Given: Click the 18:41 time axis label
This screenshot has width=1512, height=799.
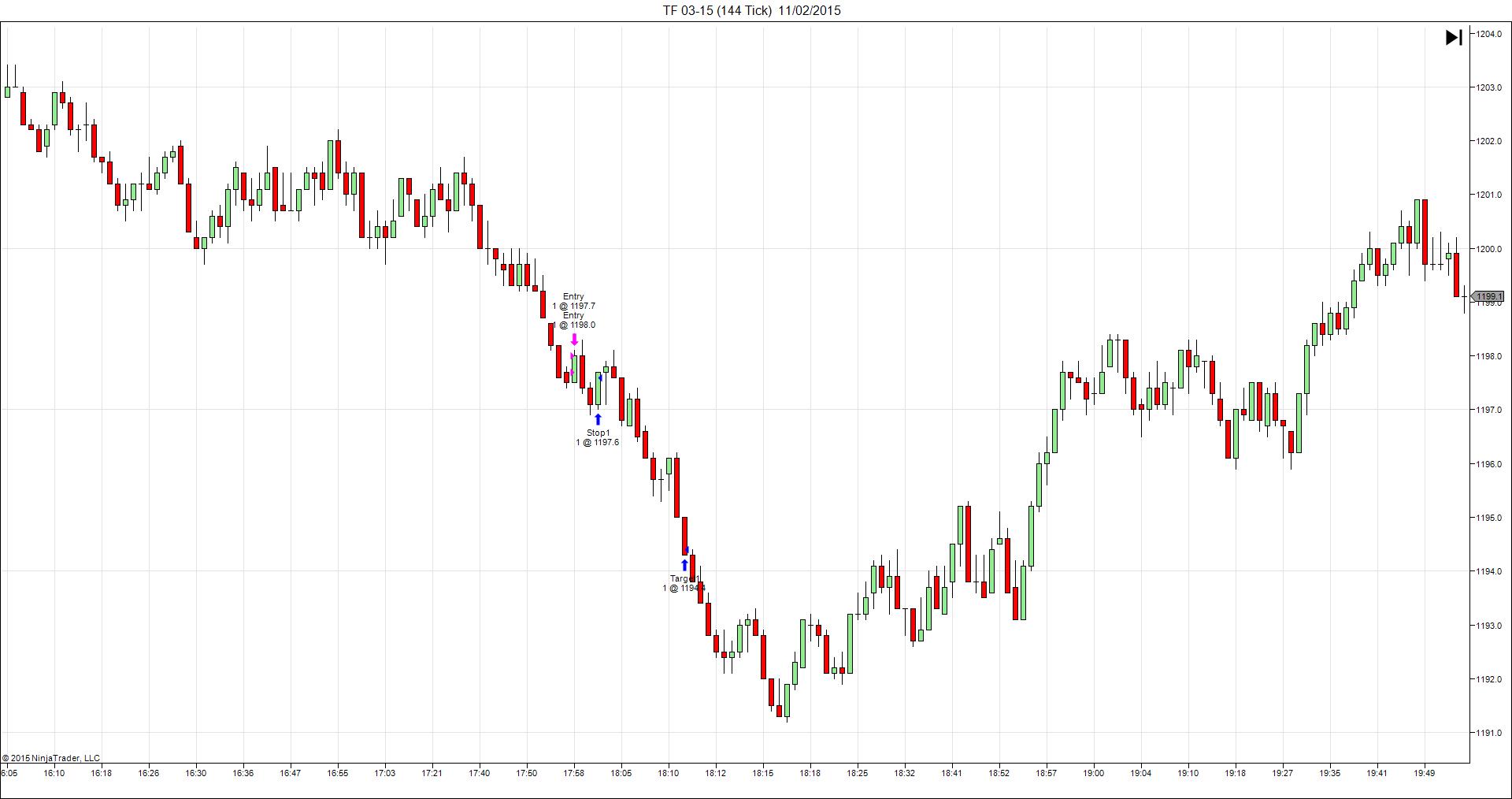Looking at the screenshot, I should 952,773.
